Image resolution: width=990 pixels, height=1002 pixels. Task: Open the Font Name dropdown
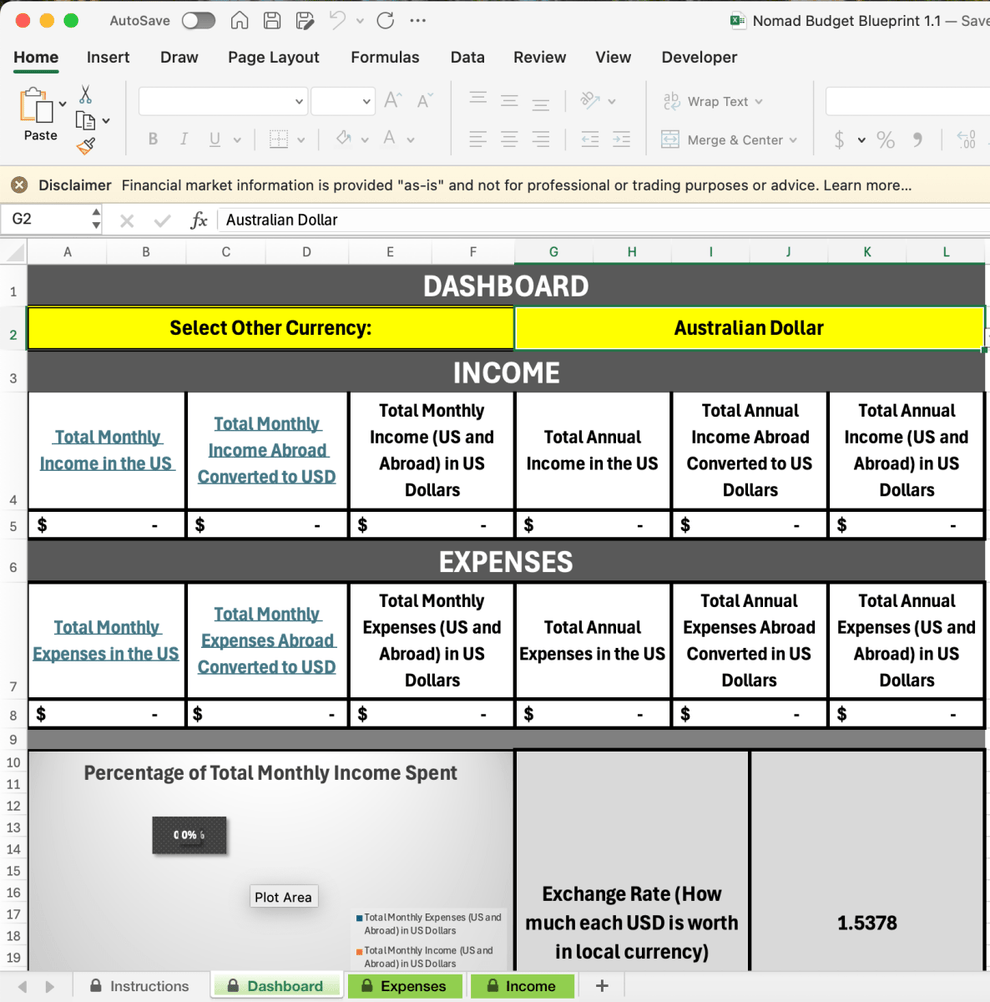(x=297, y=102)
